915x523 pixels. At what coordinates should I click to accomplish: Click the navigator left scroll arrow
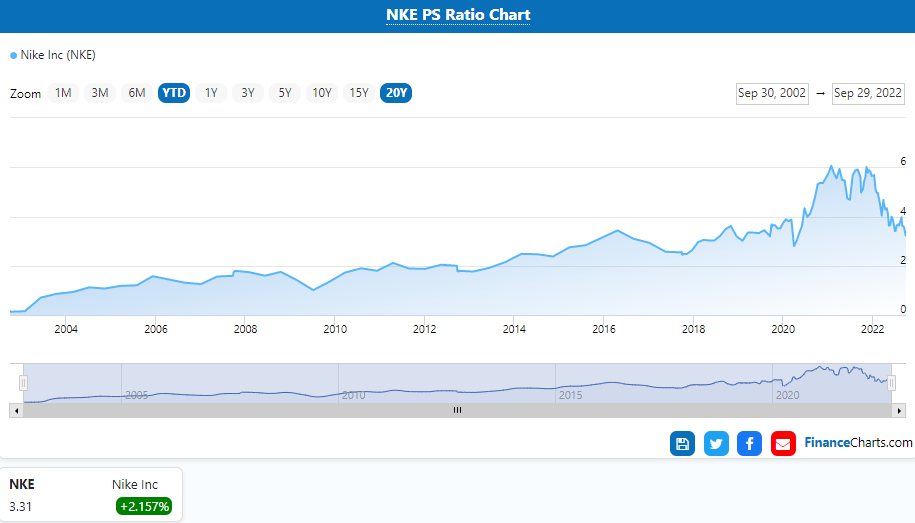[15, 410]
